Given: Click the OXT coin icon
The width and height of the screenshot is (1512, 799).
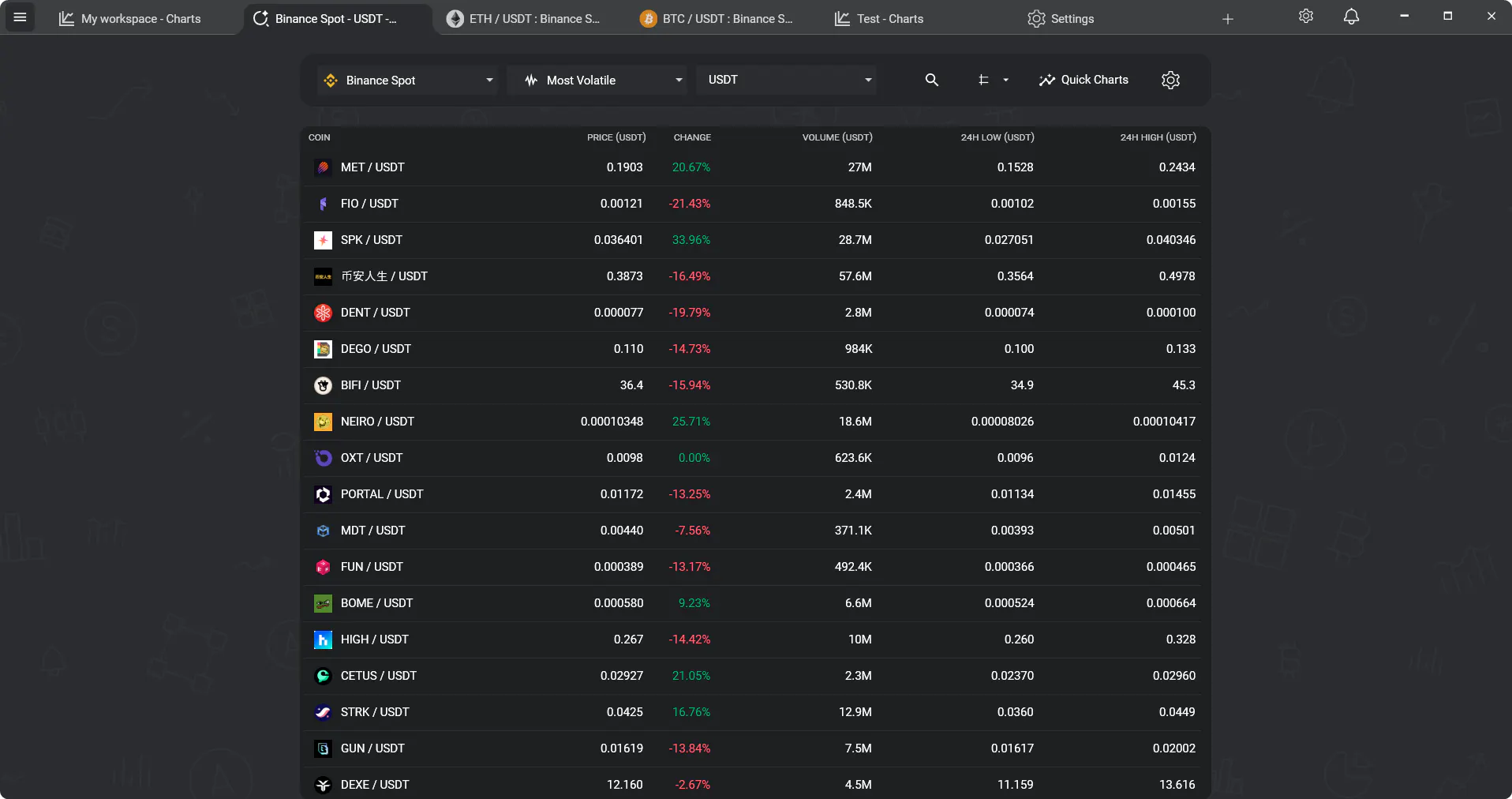Looking at the screenshot, I should [323, 458].
